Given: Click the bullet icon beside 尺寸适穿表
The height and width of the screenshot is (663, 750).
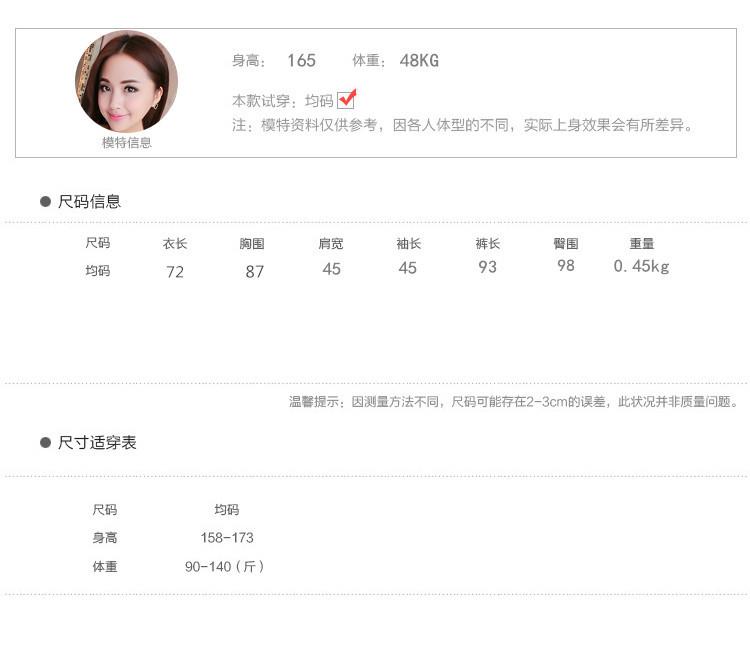Looking at the screenshot, I should click(45, 442).
